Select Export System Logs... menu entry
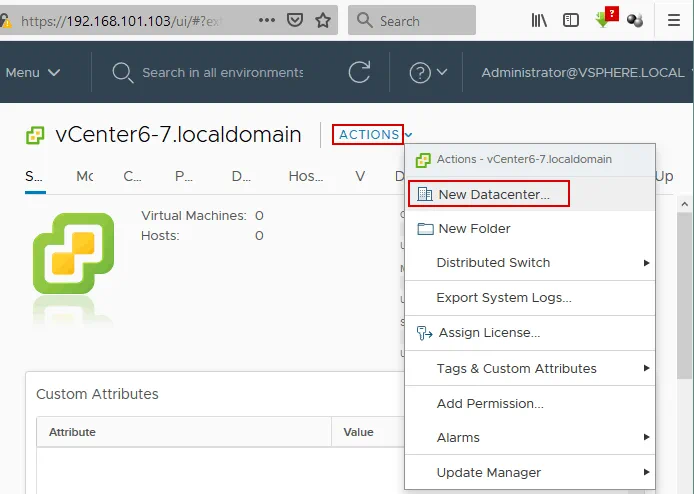The width and height of the screenshot is (694, 494). (x=530, y=297)
